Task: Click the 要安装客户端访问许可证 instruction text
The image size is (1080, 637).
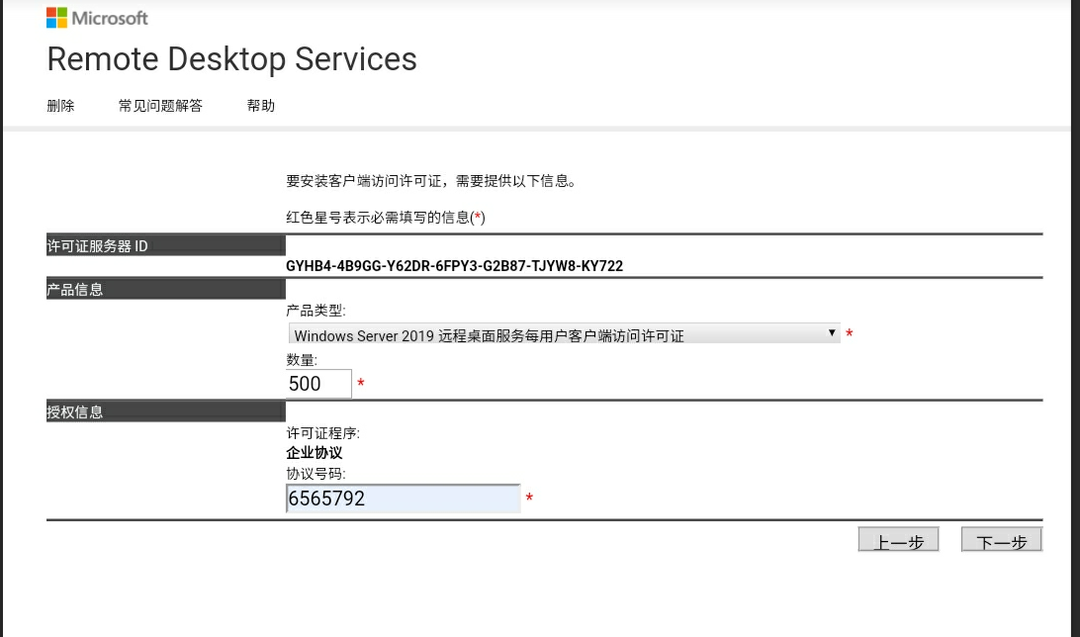Action: [x=431, y=181]
